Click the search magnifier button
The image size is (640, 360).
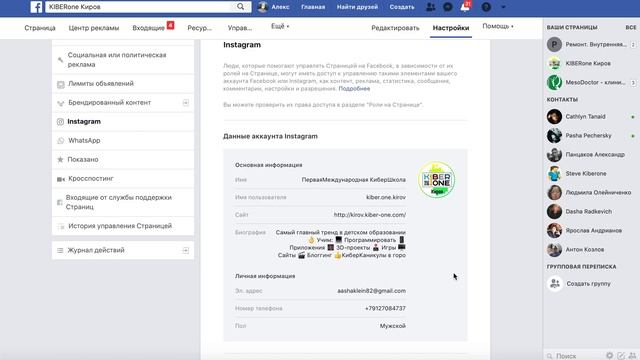(x=240, y=7)
